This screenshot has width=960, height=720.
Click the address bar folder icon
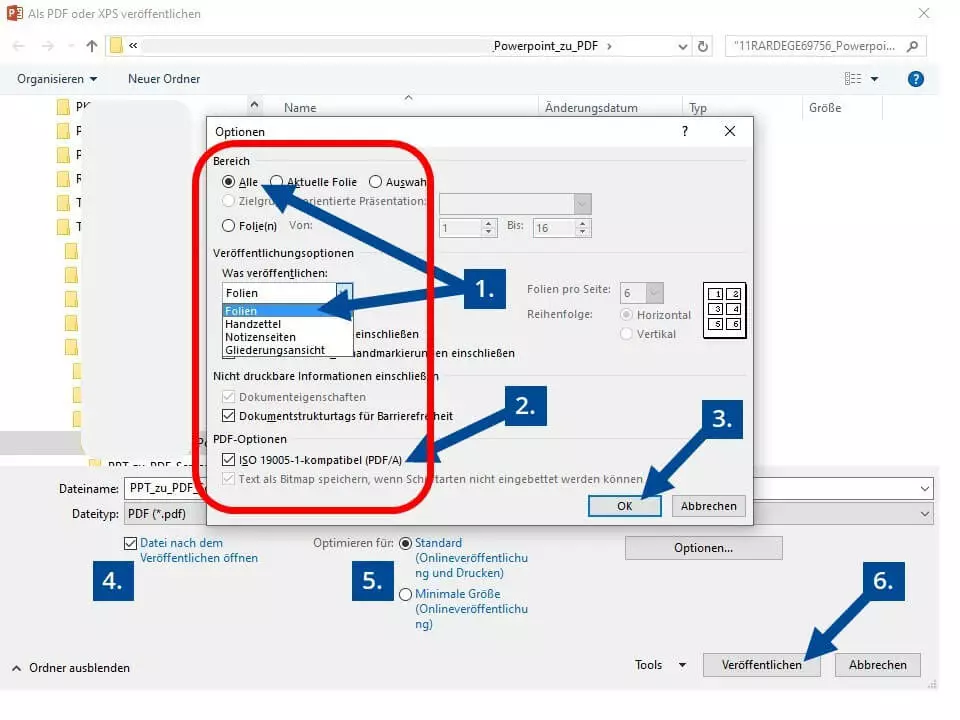tap(116, 46)
